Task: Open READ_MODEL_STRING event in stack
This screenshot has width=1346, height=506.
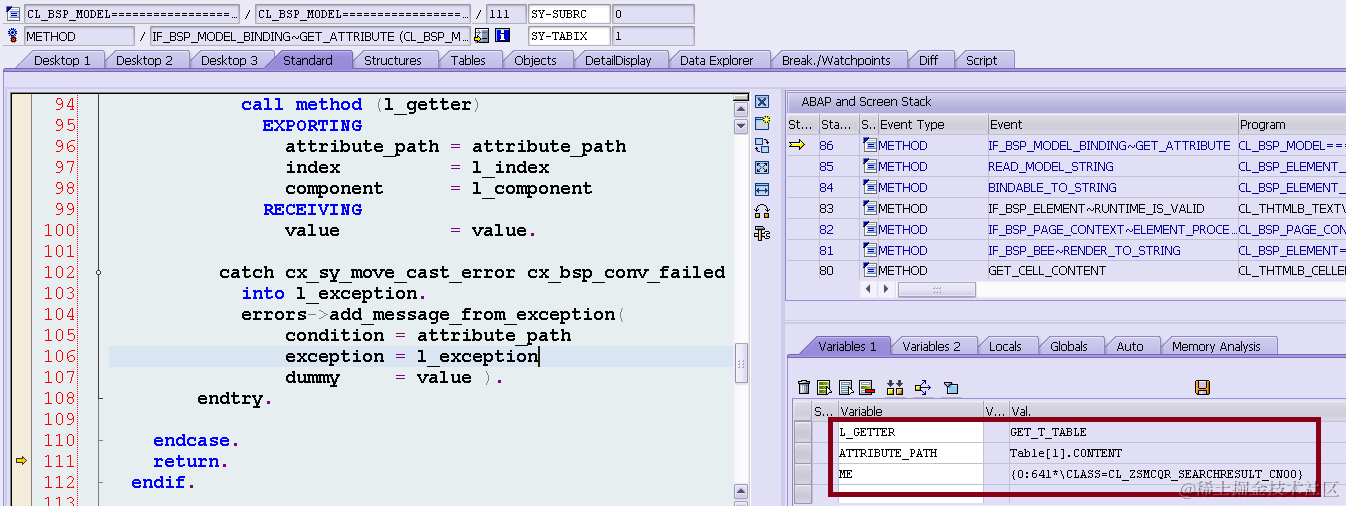Action: 1051,166
